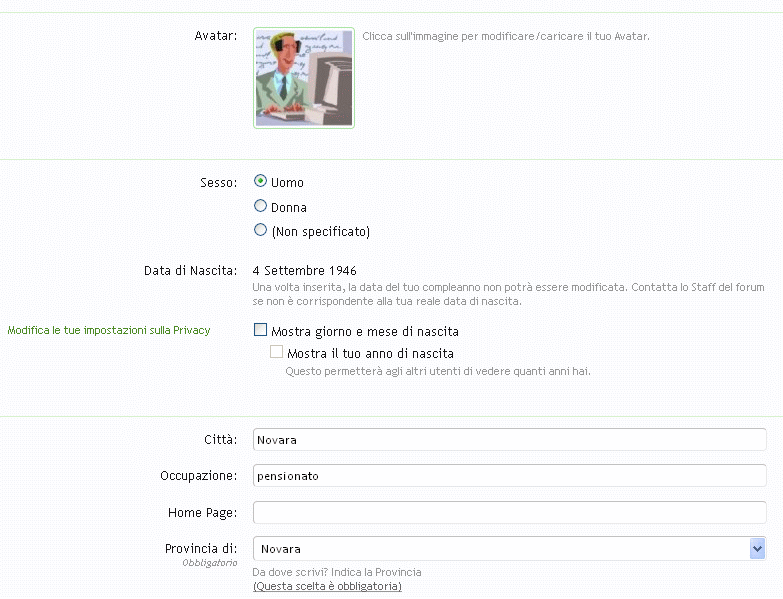Click the Da dove scrivi? hint text

click(x=337, y=572)
